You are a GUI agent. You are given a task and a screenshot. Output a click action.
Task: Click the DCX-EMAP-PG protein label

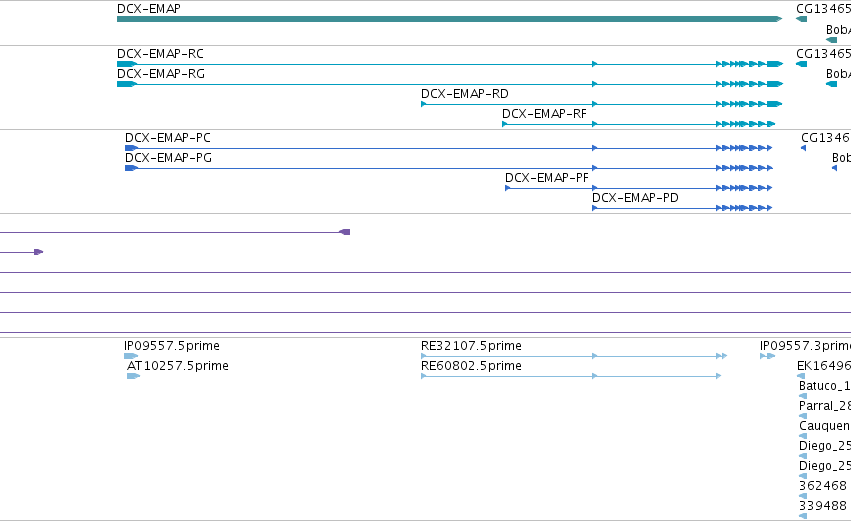pos(168,158)
